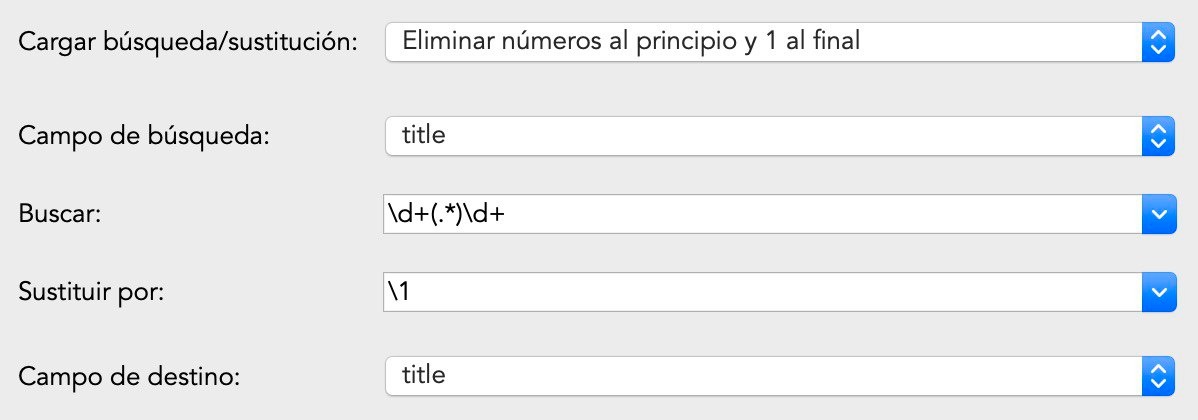The height and width of the screenshot is (420, 1198).
Task: Show Buscar history with its chevron
Action: [1157, 214]
